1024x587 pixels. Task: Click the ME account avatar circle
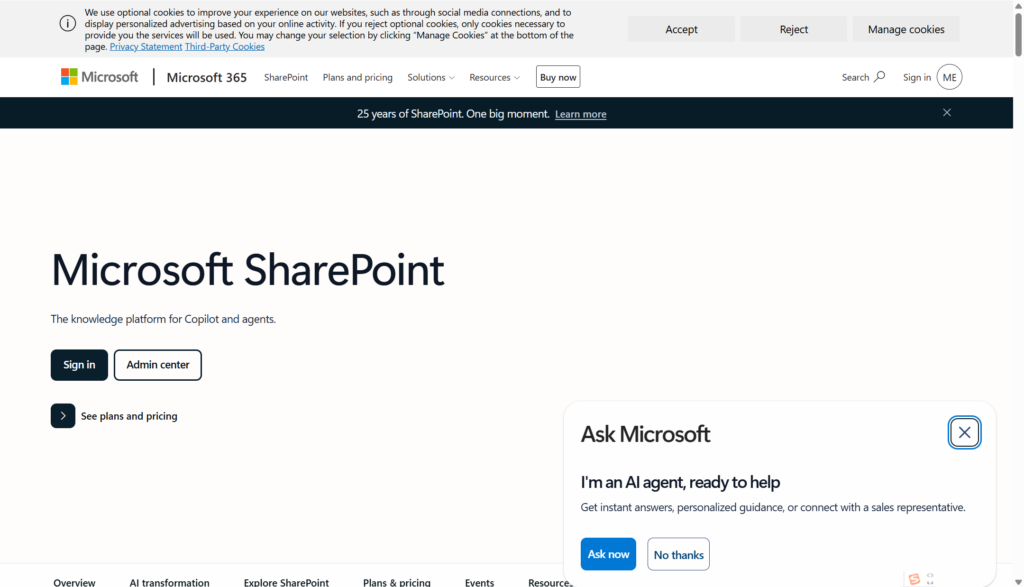point(949,77)
